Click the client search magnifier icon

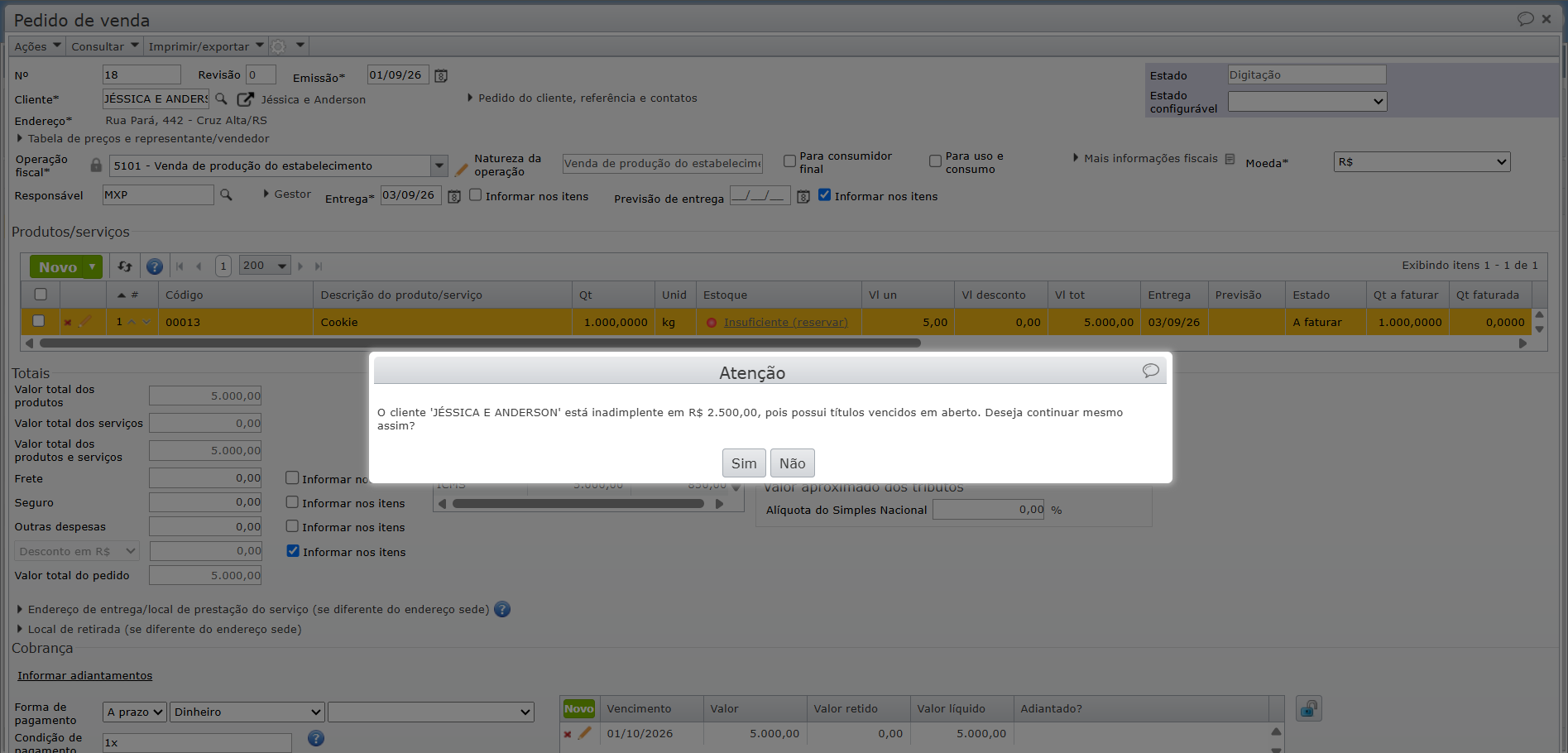(x=221, y=98)
